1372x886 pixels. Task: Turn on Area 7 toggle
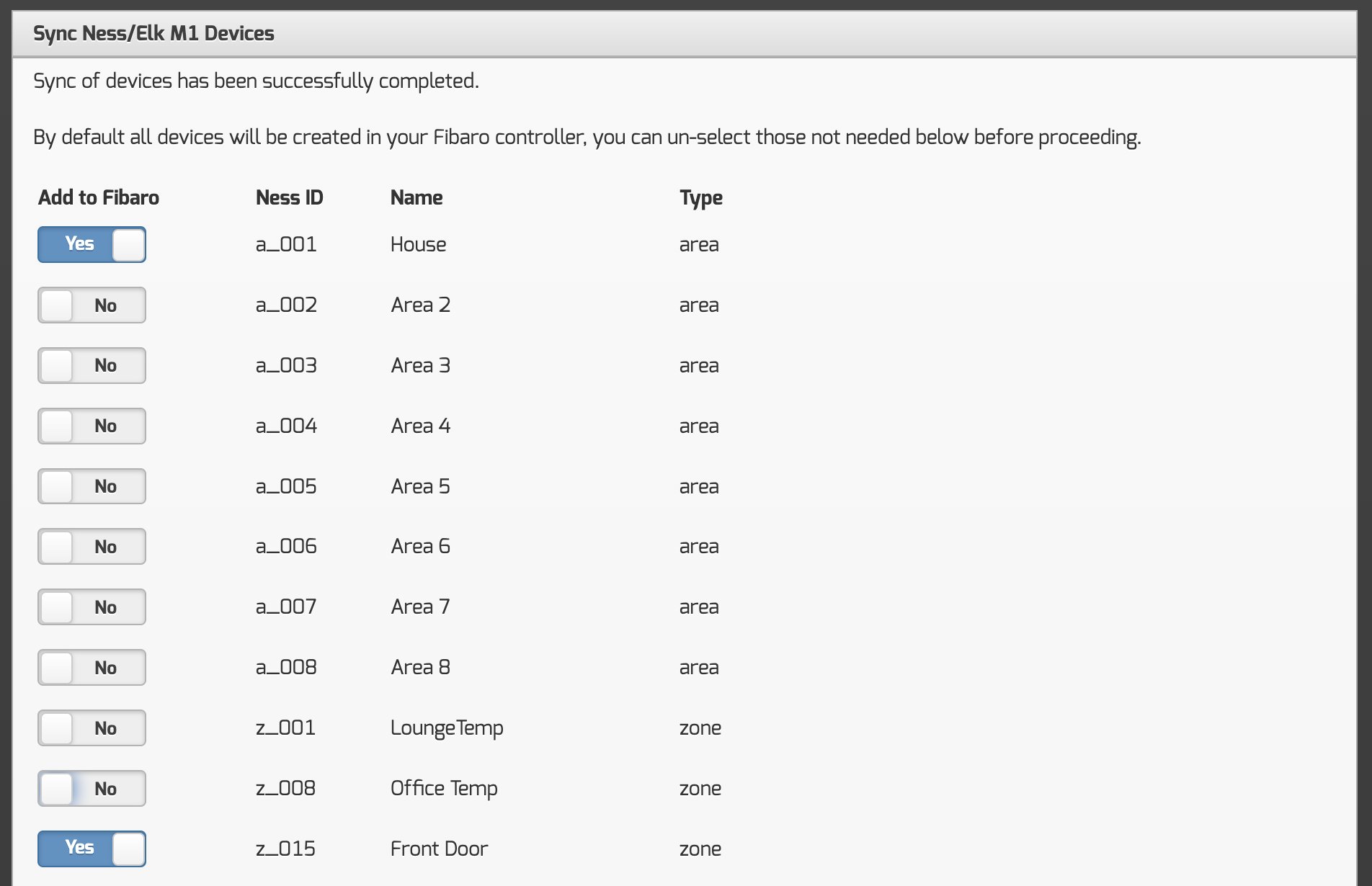tap(92, 607)
